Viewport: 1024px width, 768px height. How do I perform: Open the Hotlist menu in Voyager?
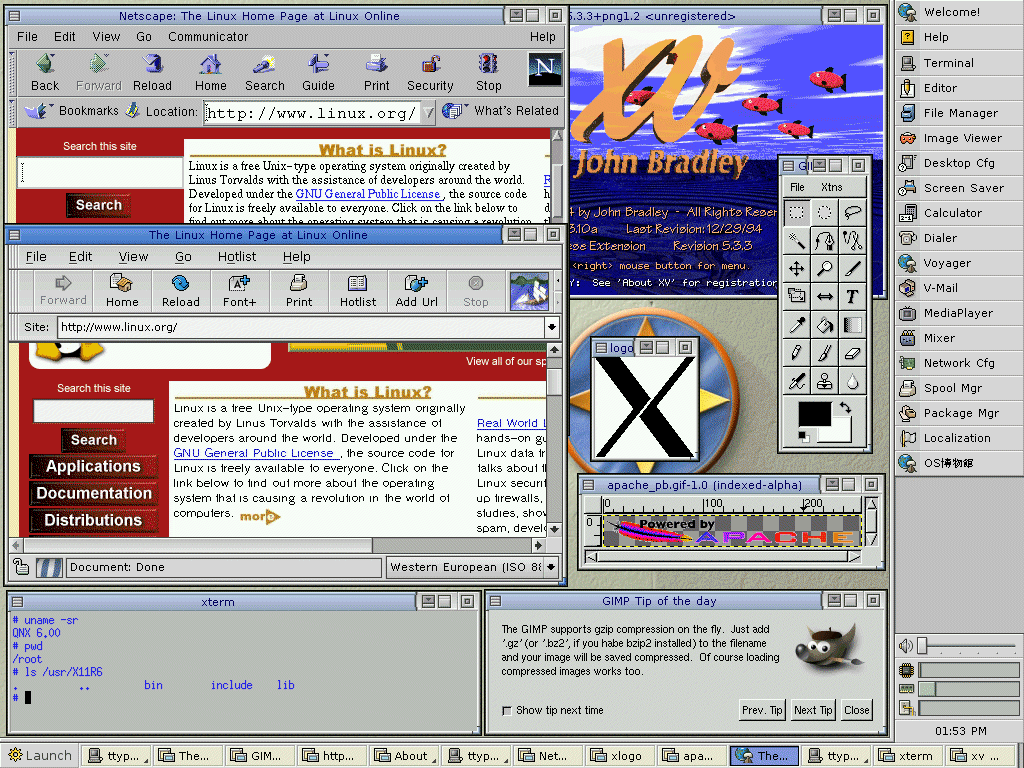point(237,257)
